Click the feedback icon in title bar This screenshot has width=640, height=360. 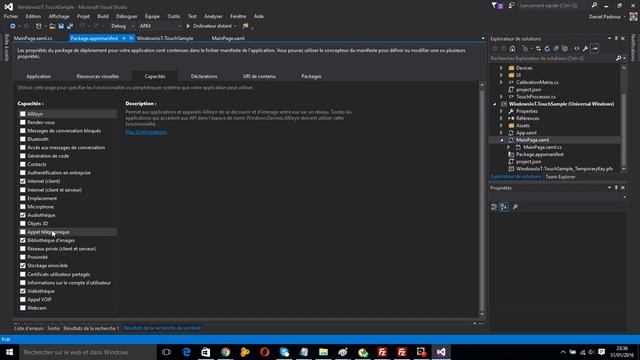[x=511, y=5]
